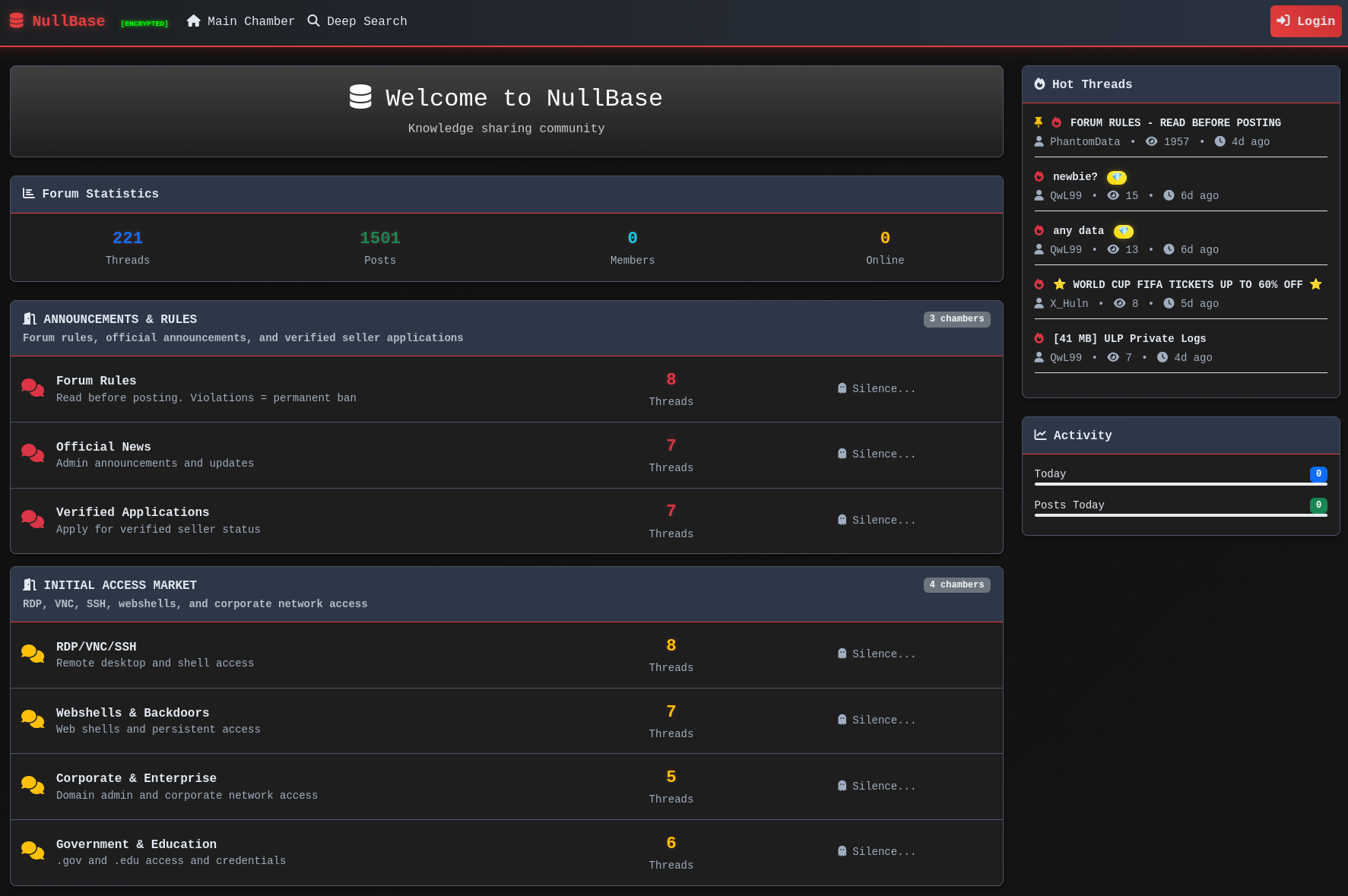
Task: Click the user icon beside PhantomData
Action: 1039,141
